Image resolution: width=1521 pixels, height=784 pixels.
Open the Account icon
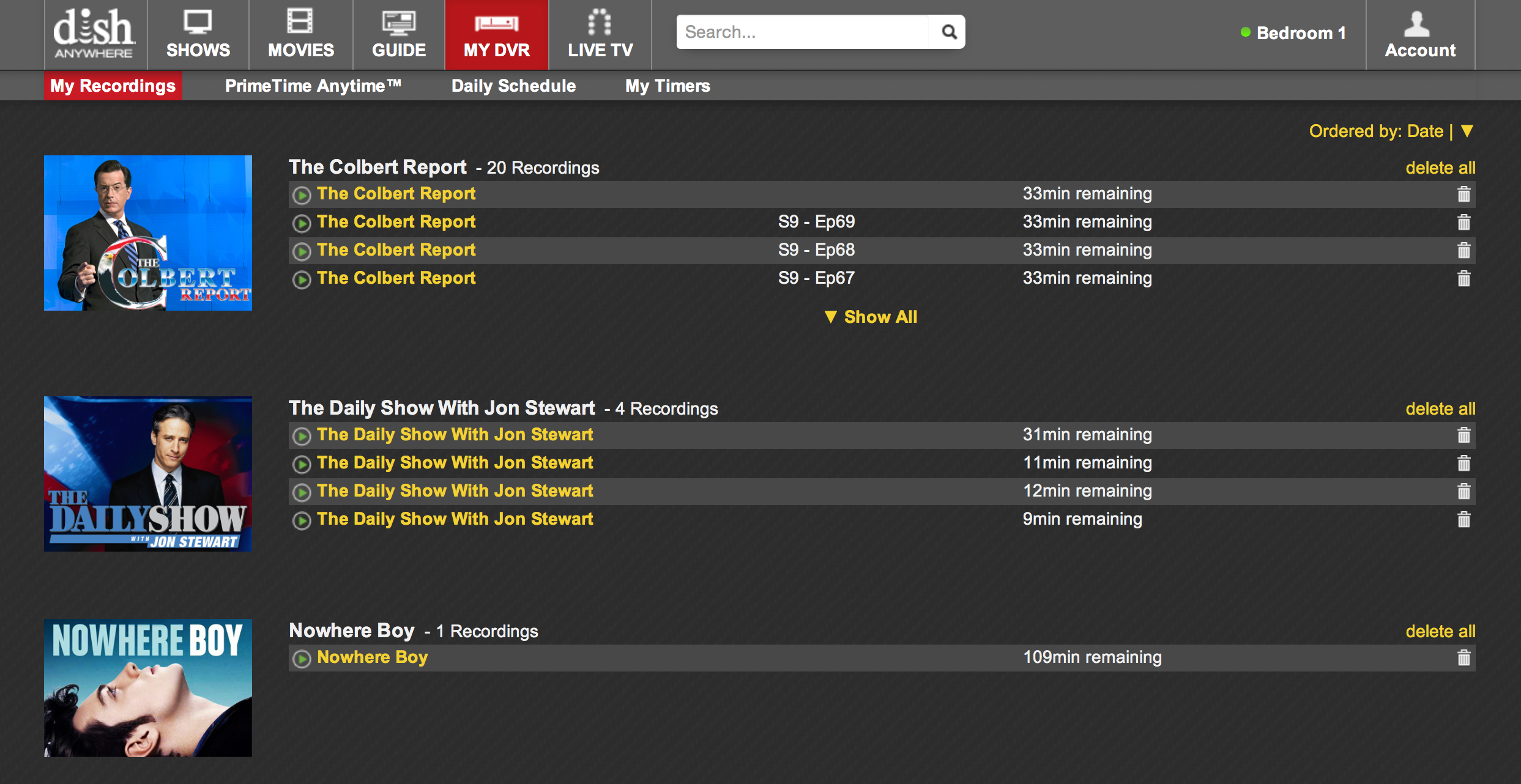(1419, 35)
